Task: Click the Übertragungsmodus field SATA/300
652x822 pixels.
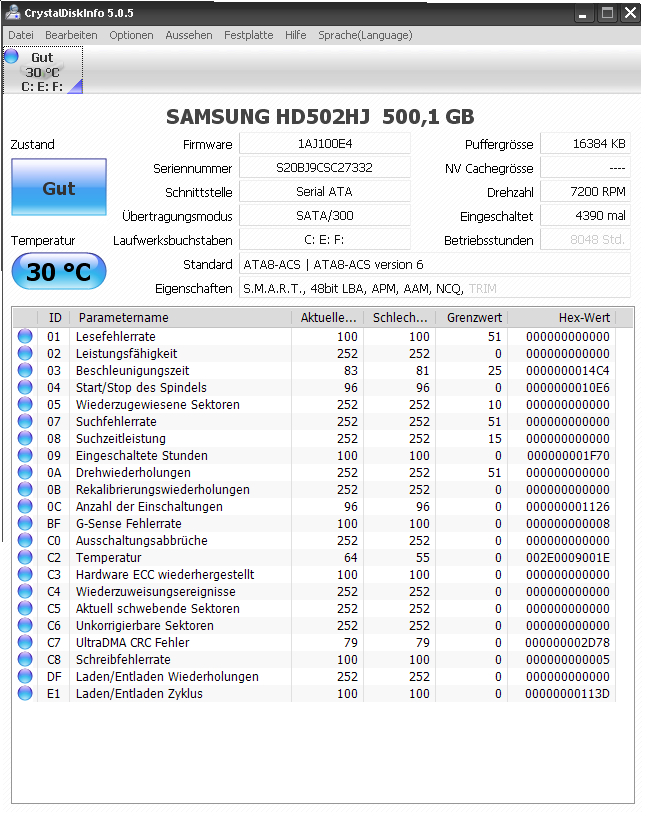Action: 325,215
